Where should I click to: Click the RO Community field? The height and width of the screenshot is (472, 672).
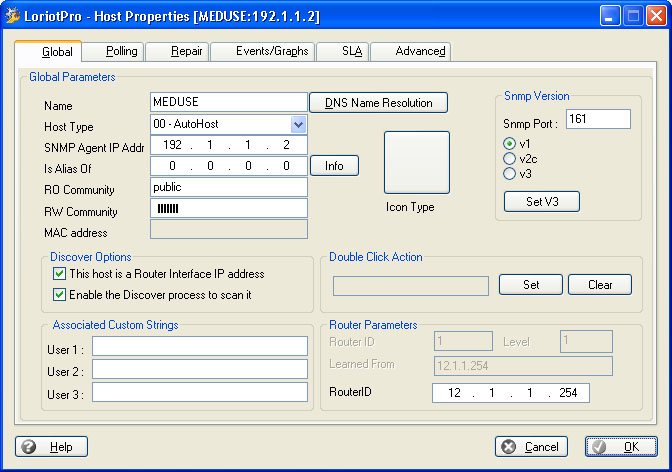pyautogui.click(x=229, y=187)
